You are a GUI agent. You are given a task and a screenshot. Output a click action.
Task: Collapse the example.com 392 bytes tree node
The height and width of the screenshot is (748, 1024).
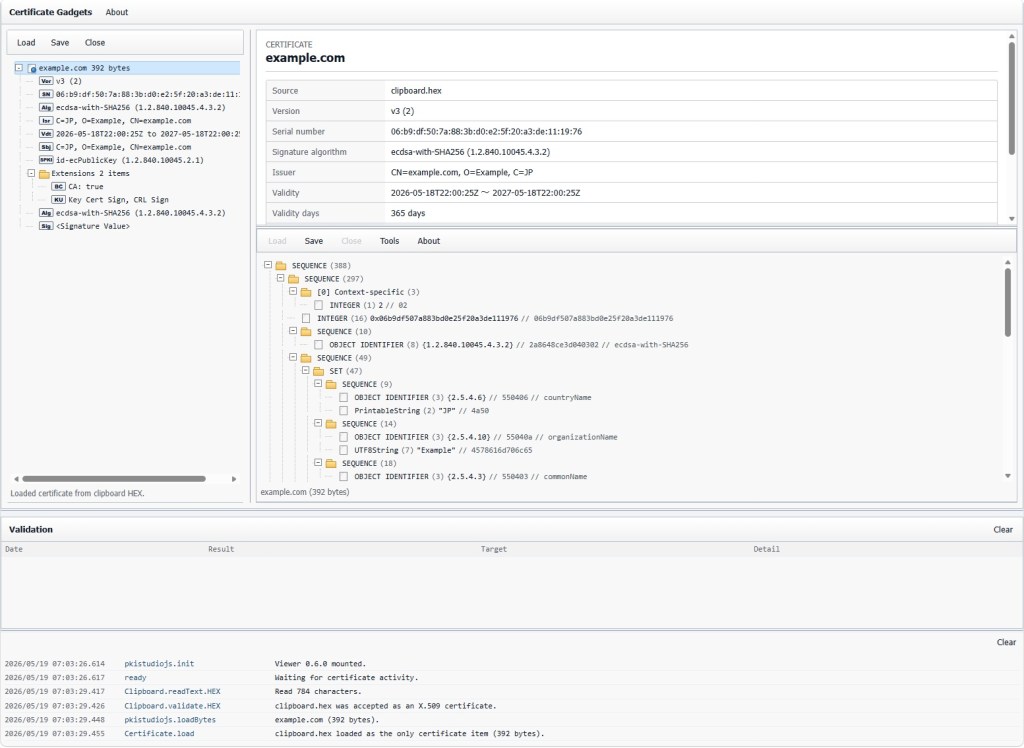click(19, 68)
